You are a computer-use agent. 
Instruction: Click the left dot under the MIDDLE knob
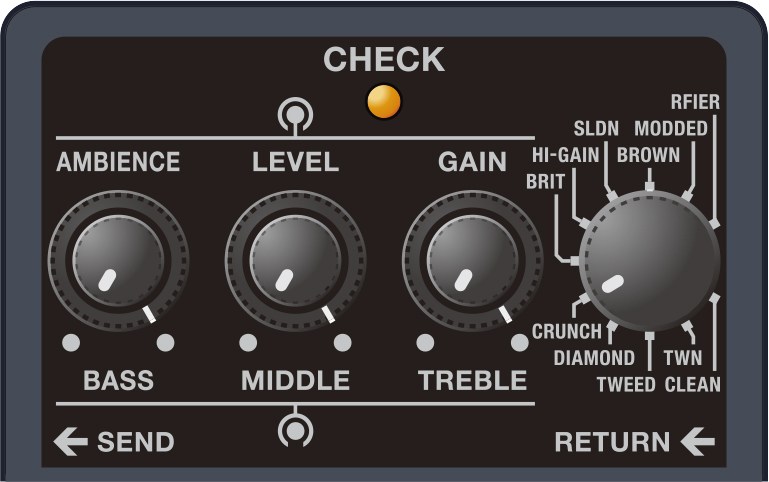coord(248,343)
